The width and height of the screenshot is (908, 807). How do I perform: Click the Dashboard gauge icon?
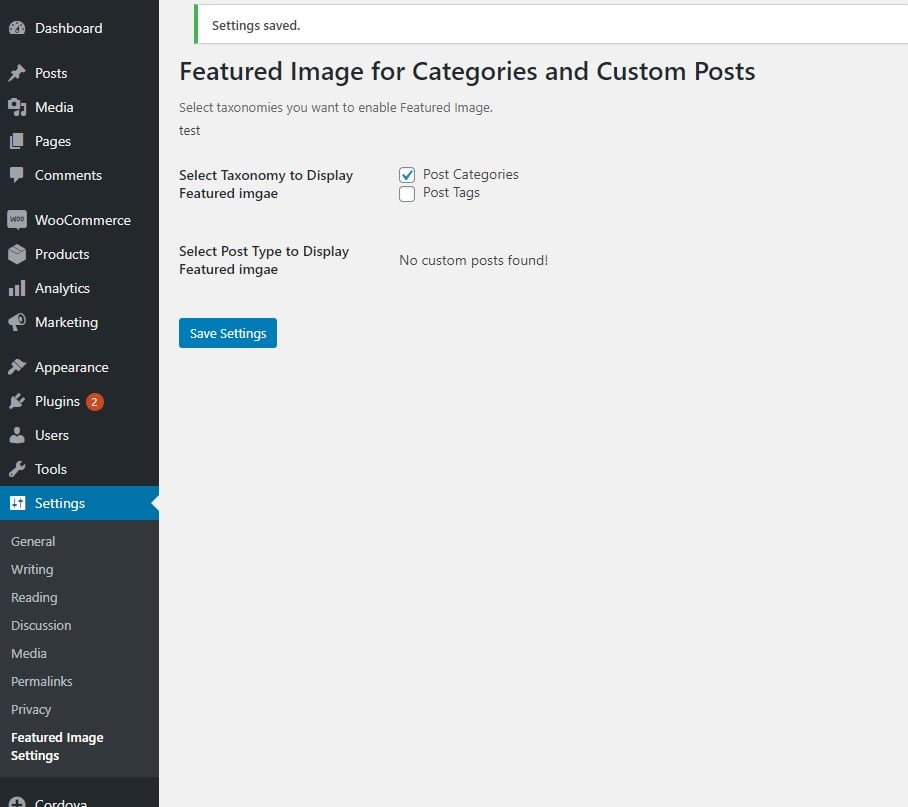[x=17, y=28]
